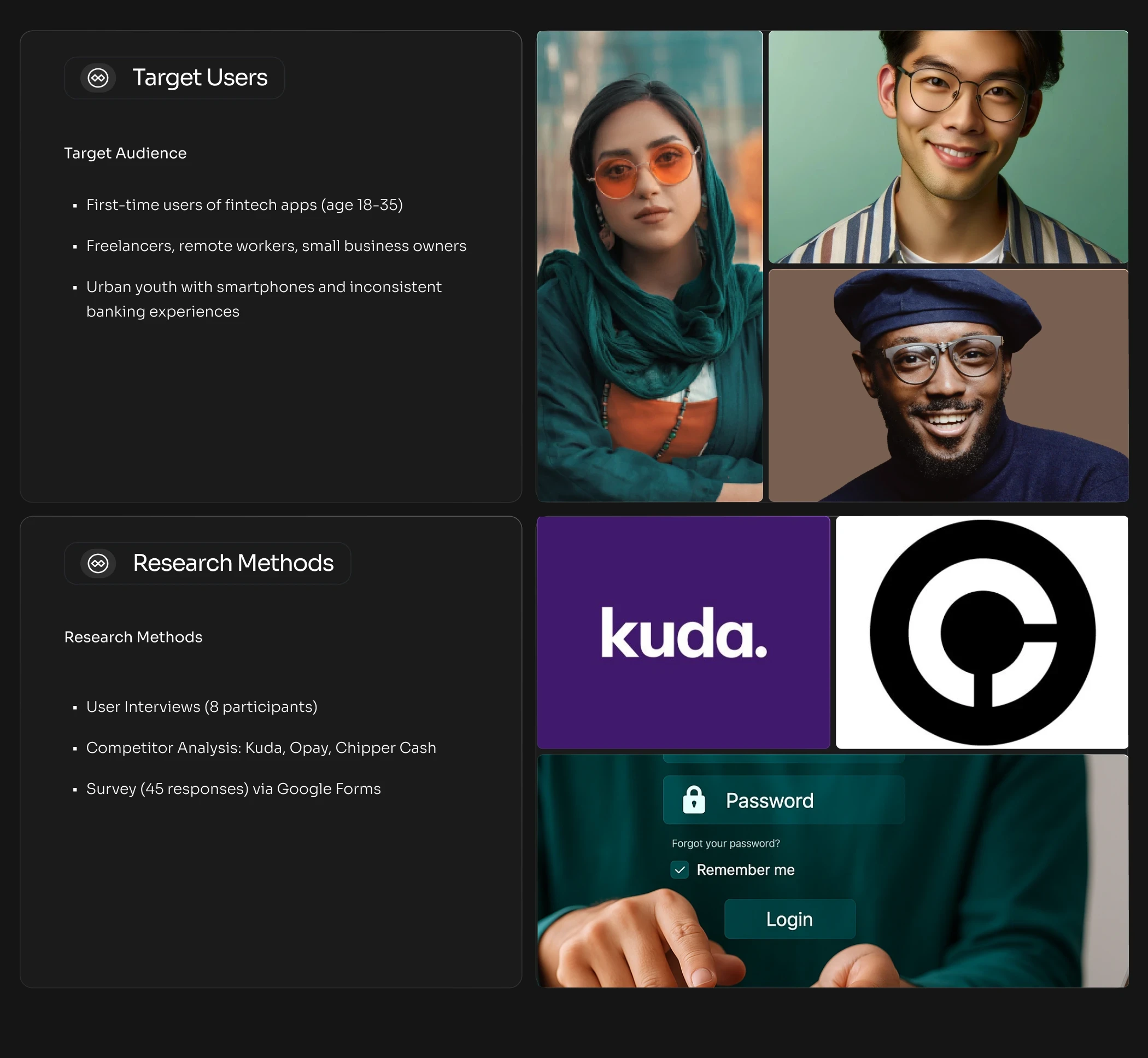Open the photo of man wearing navy beret
The image size is (1148, 1058).
click(x=948, y=385)
